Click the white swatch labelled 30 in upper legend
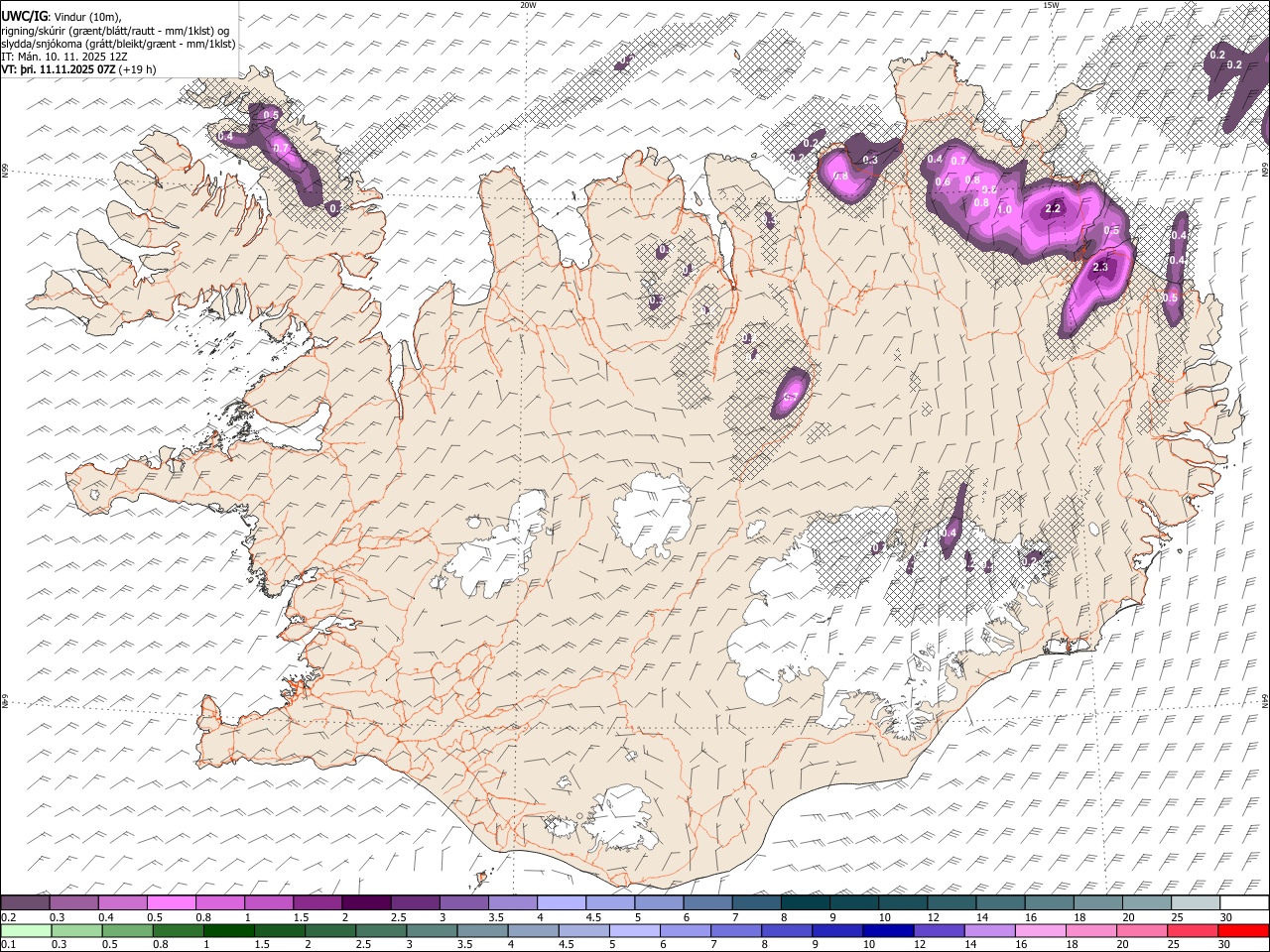The image size is (1270, 952). [1243, 903]
